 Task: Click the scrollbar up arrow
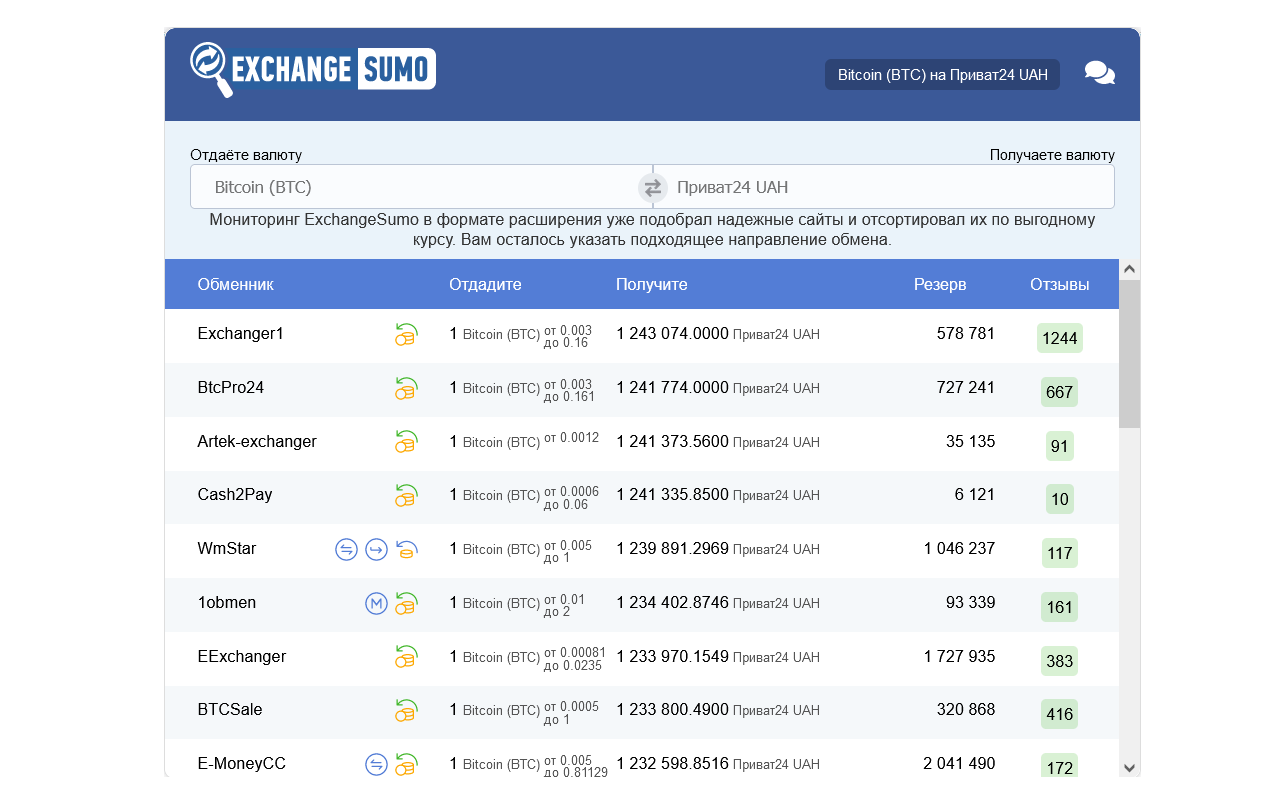[x=1130, y=269]
